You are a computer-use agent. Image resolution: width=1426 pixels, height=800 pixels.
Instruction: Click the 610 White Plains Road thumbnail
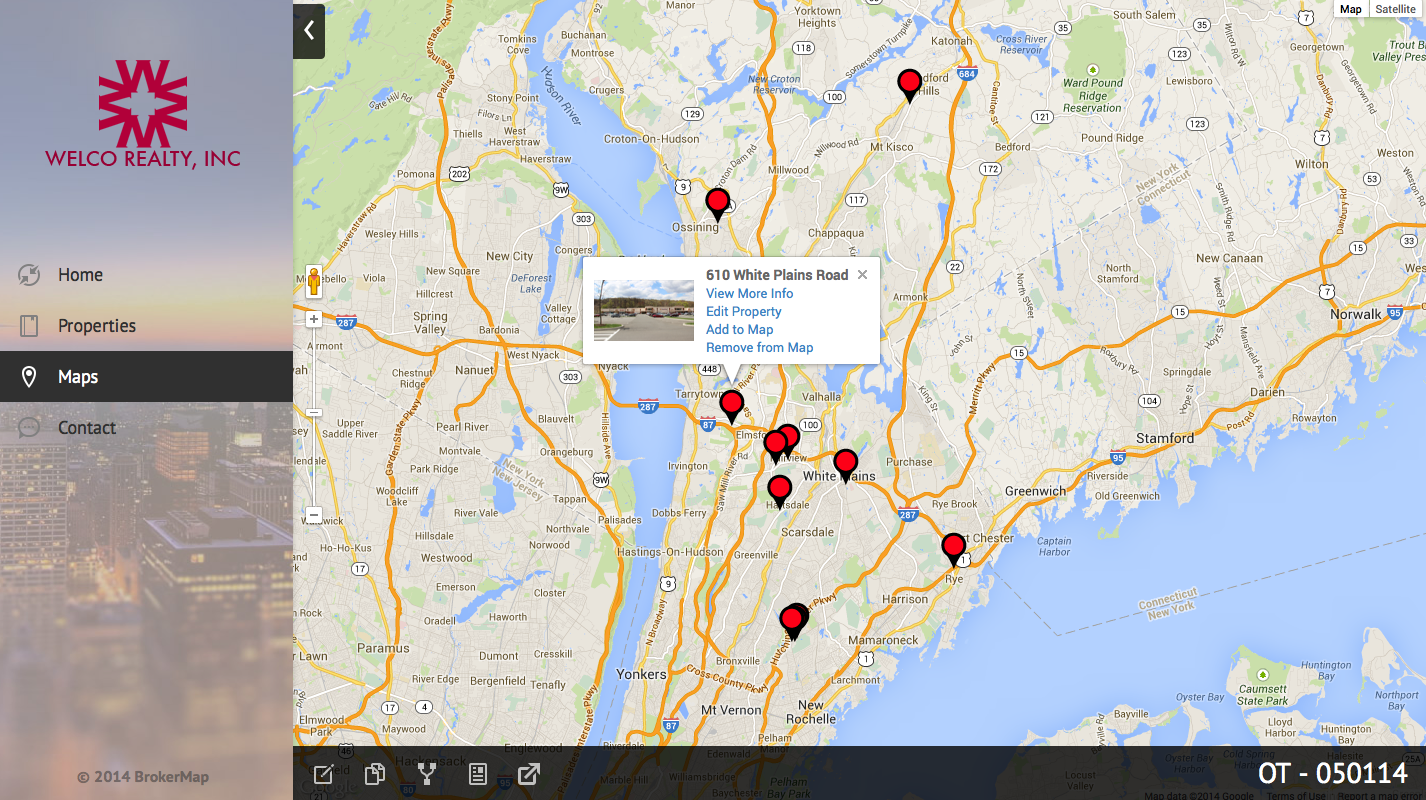click(x=644, y=310)
